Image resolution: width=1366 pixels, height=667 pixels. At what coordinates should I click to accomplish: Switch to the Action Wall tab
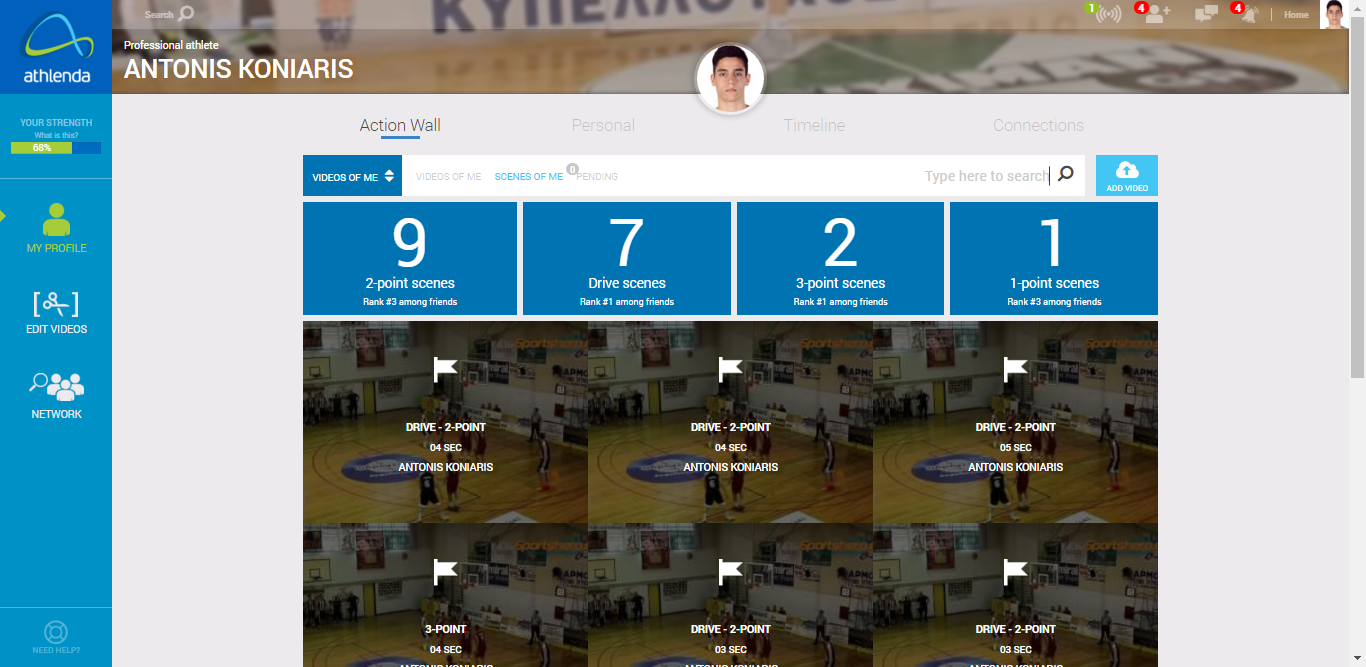pos(400,125)
